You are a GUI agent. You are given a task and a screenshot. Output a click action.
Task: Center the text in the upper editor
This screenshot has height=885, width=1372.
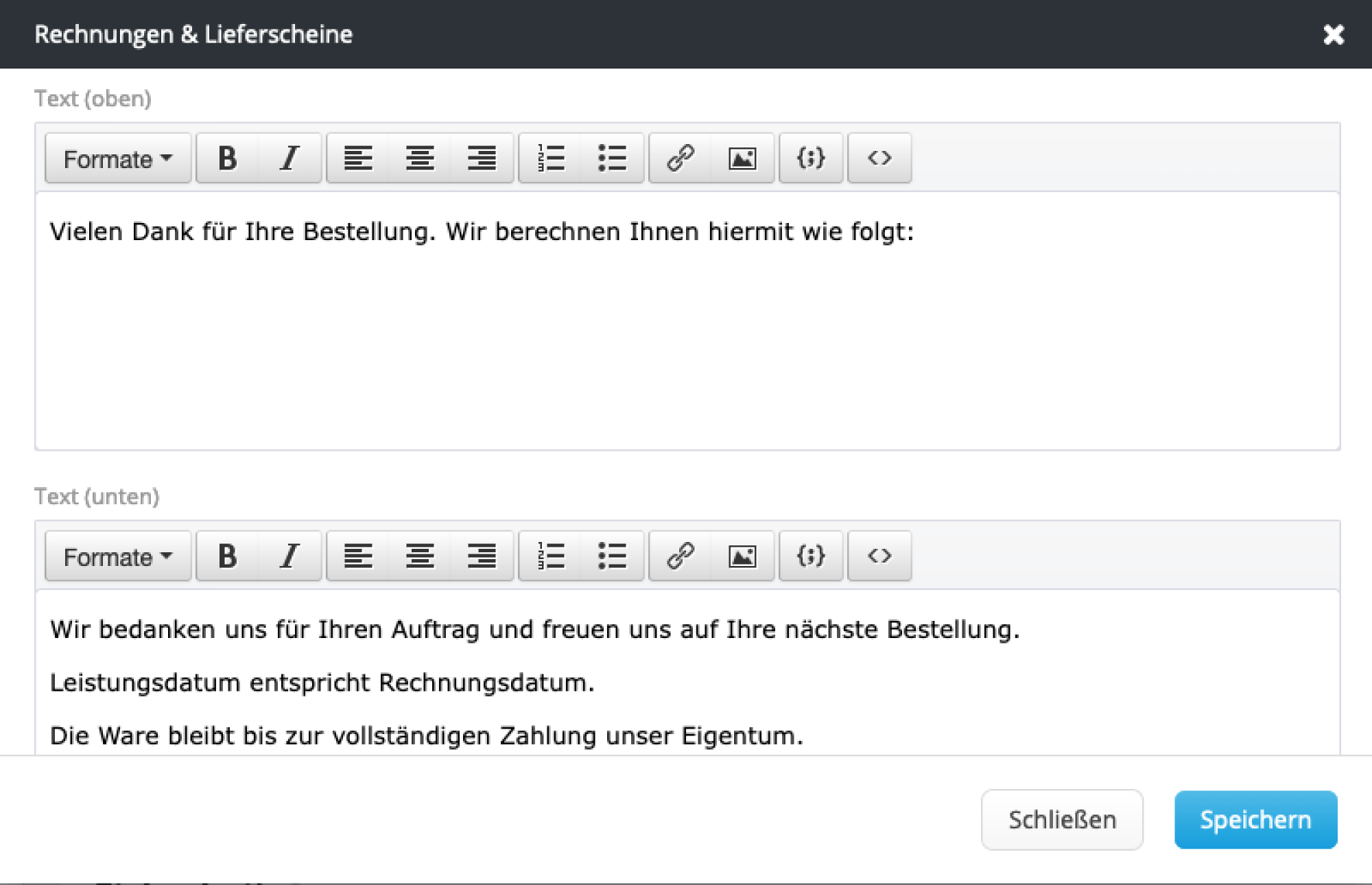coord(421,158)
